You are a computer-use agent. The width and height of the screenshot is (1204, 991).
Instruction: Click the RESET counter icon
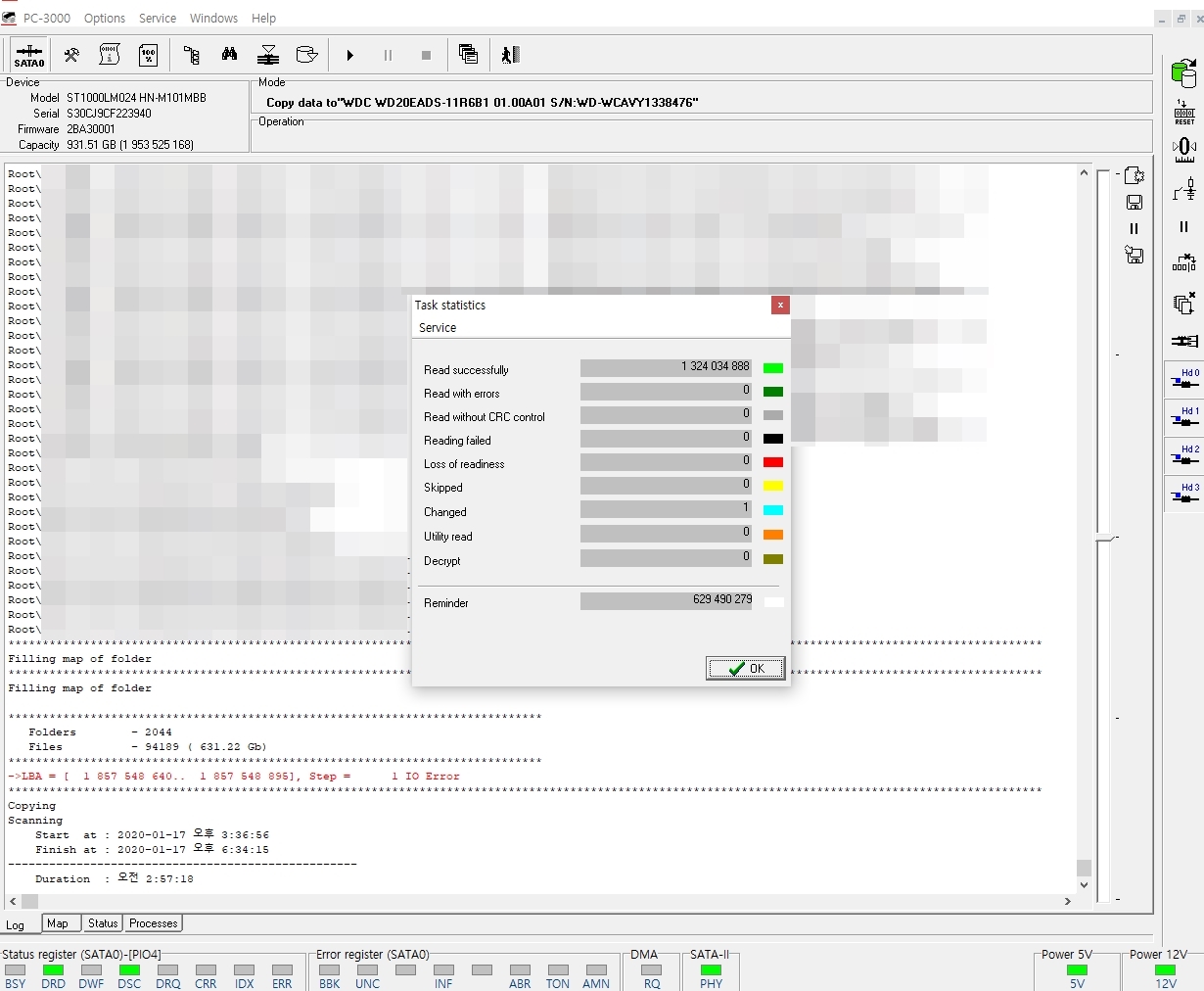pyautogui.click(x=1184, y=112)
